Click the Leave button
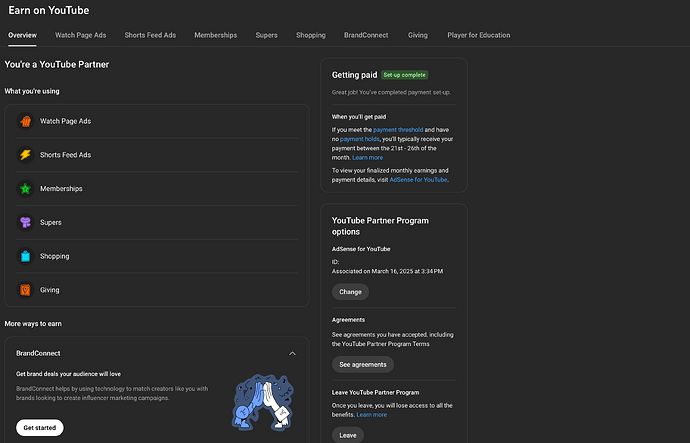The image size is (690, 443). tap(348, 435)
